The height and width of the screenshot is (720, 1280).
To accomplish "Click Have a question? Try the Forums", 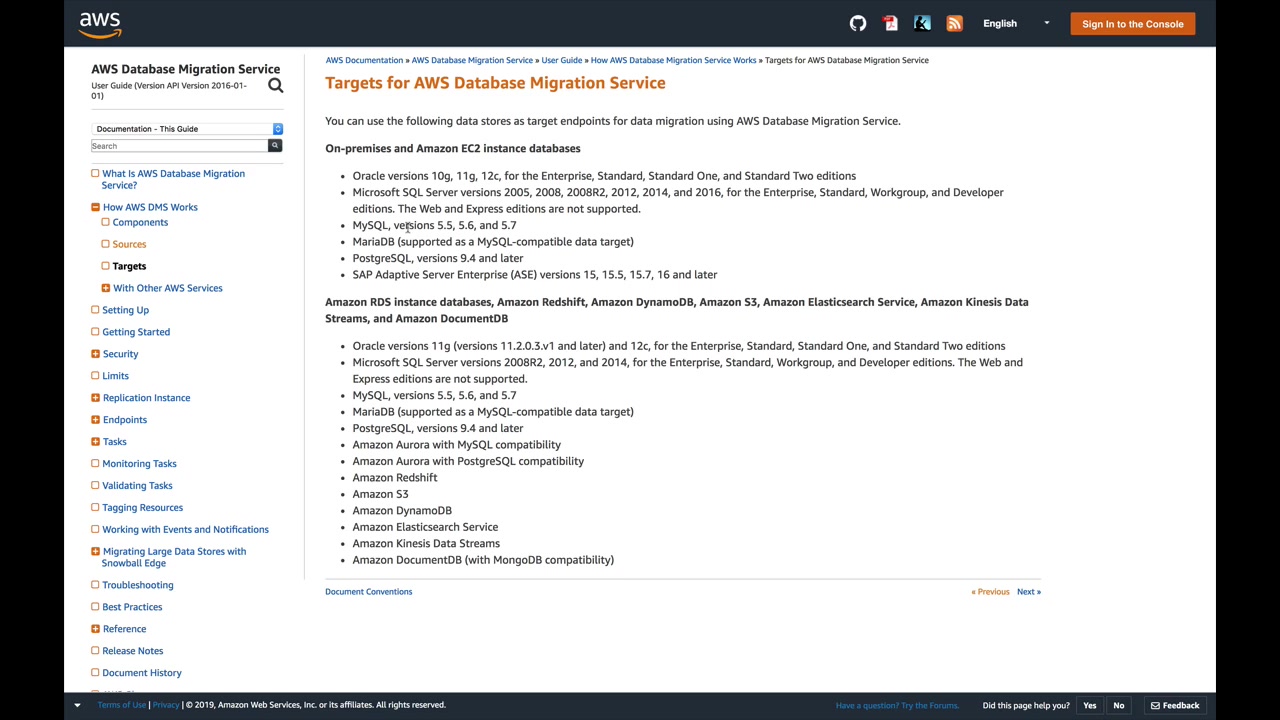I will click(x=897, y=706).
